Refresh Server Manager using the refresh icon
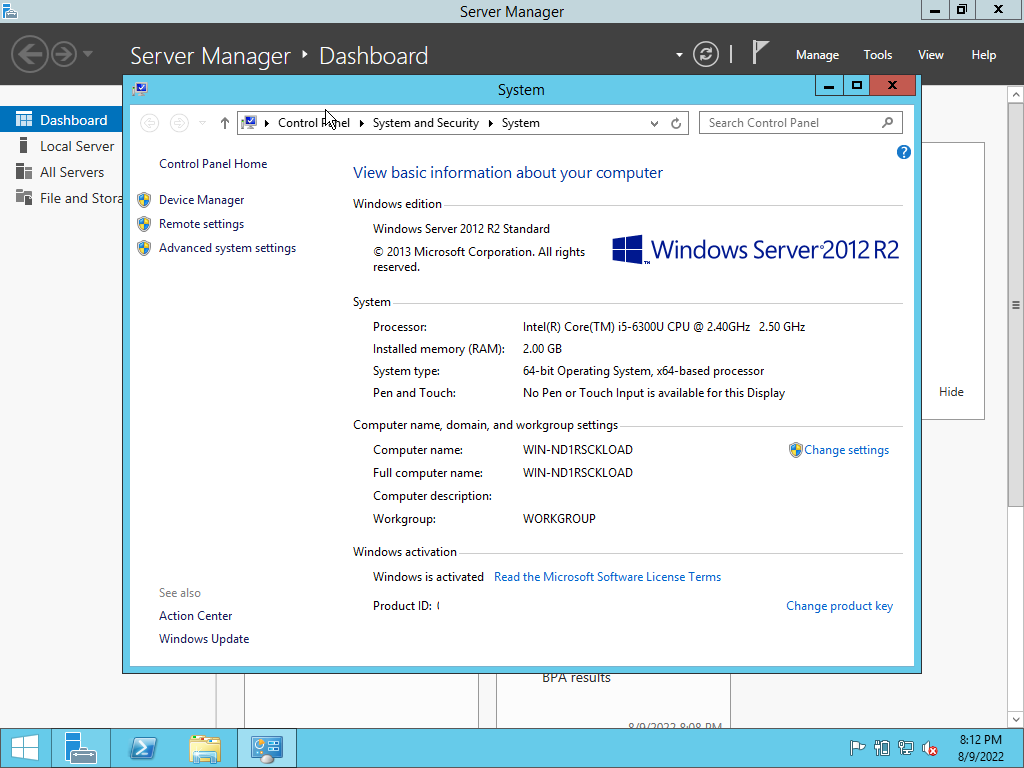The image size is (1024, 768). pos(706,55)
